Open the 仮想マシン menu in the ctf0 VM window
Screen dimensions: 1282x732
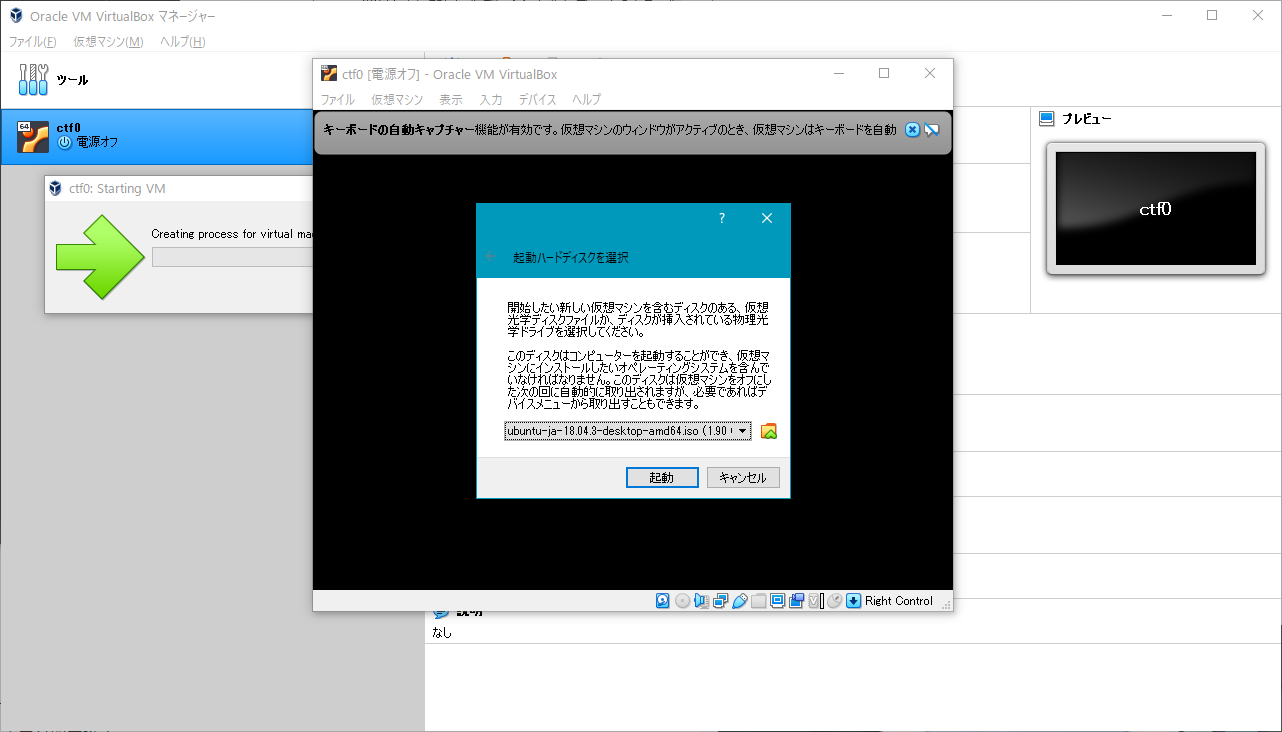click(397, 100)
